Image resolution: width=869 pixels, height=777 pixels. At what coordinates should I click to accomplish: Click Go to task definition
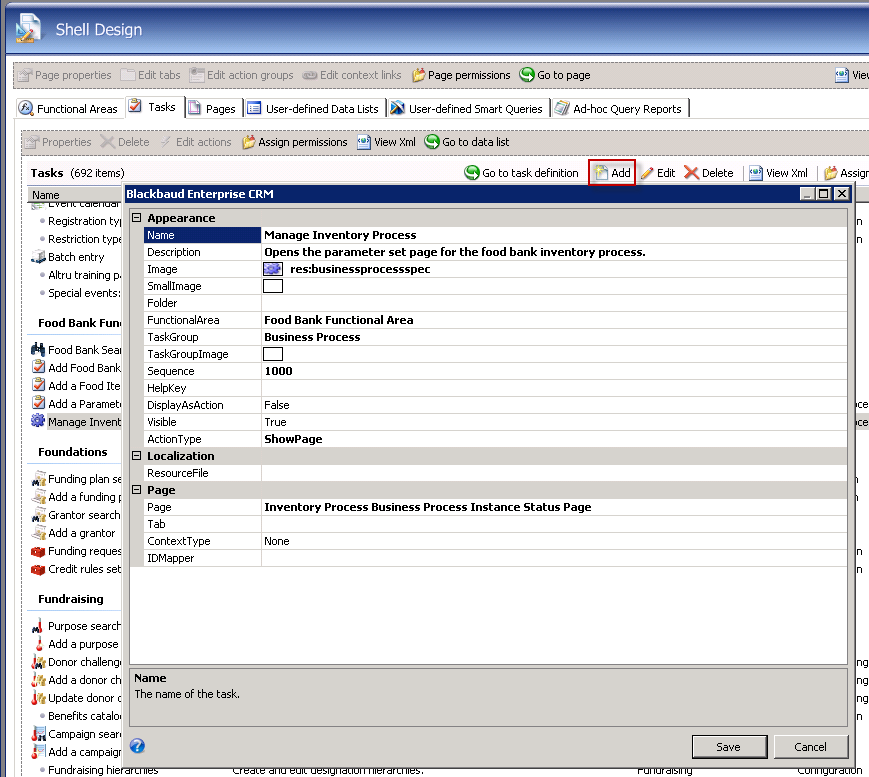pos(522,173)
